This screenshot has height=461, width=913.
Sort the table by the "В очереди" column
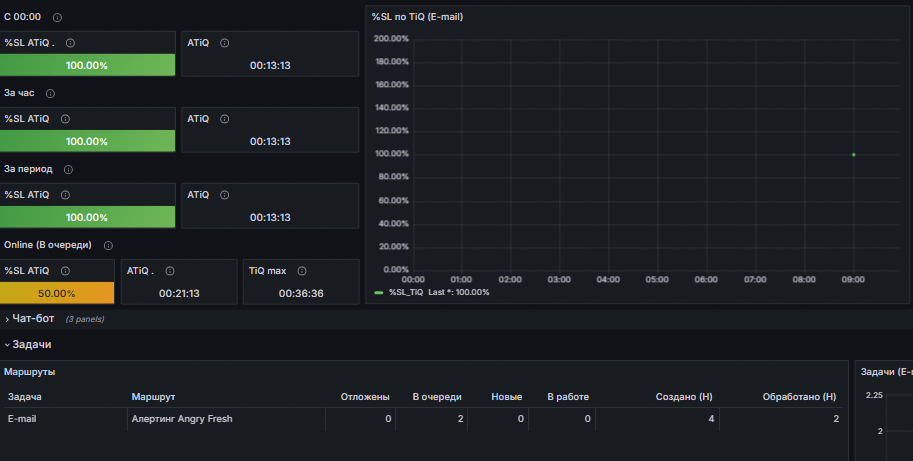437,397
